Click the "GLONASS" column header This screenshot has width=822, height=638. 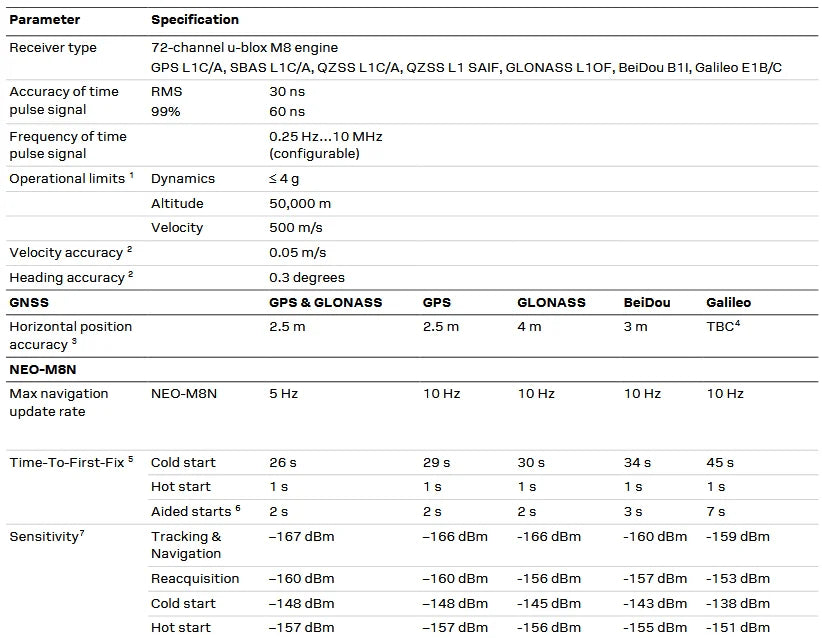click(x=551, y=302)
